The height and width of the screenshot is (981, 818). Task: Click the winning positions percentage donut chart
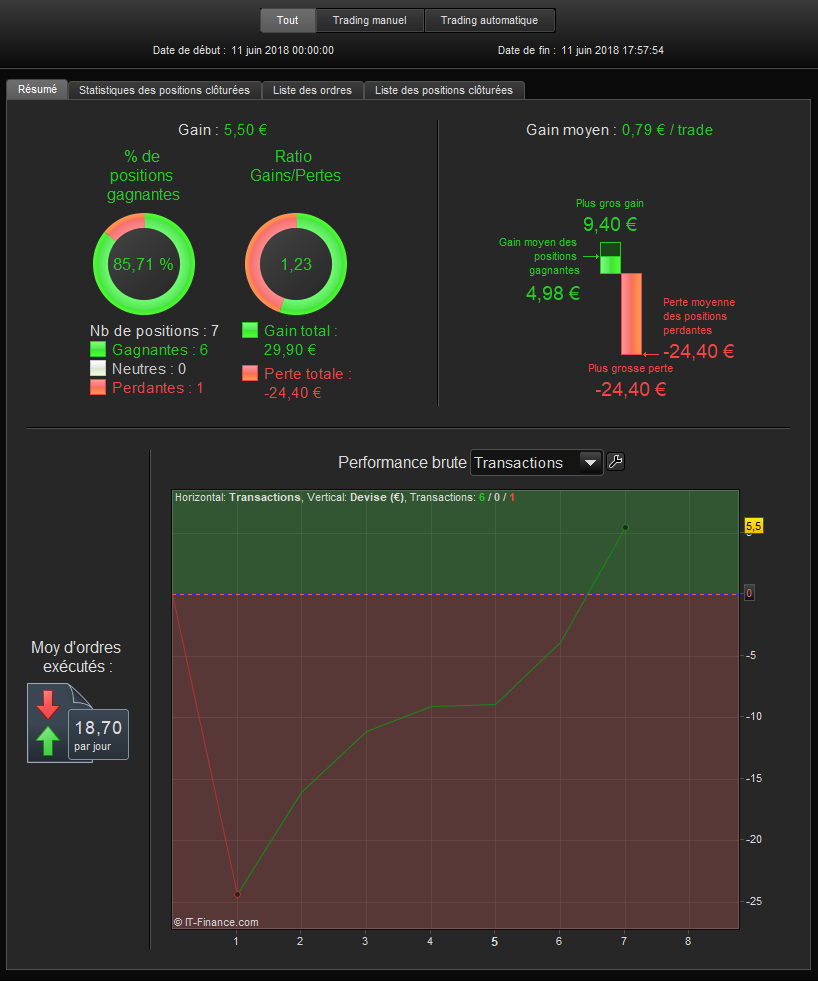(x=144, y=264)
